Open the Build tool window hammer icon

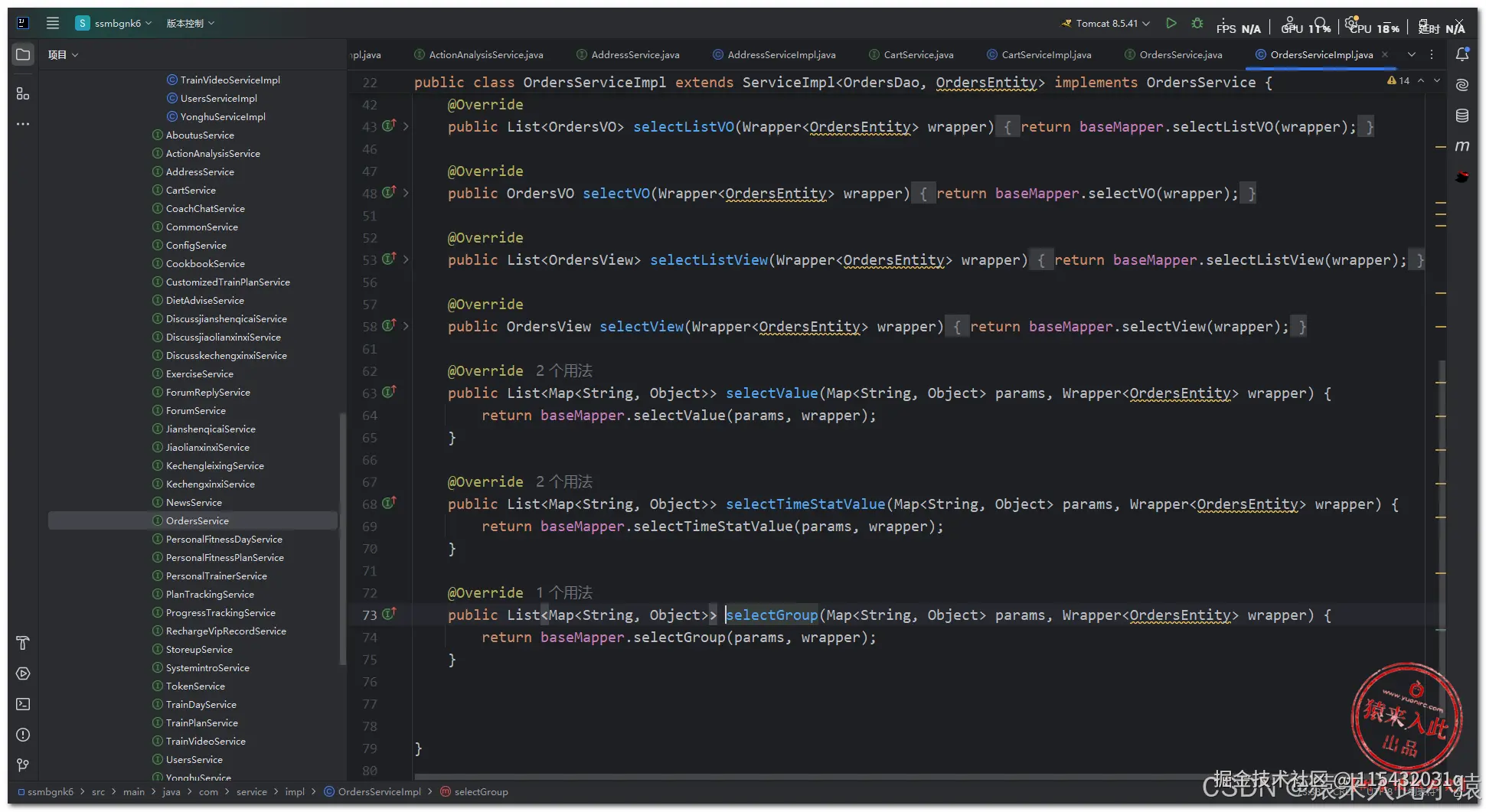point(23,643)
